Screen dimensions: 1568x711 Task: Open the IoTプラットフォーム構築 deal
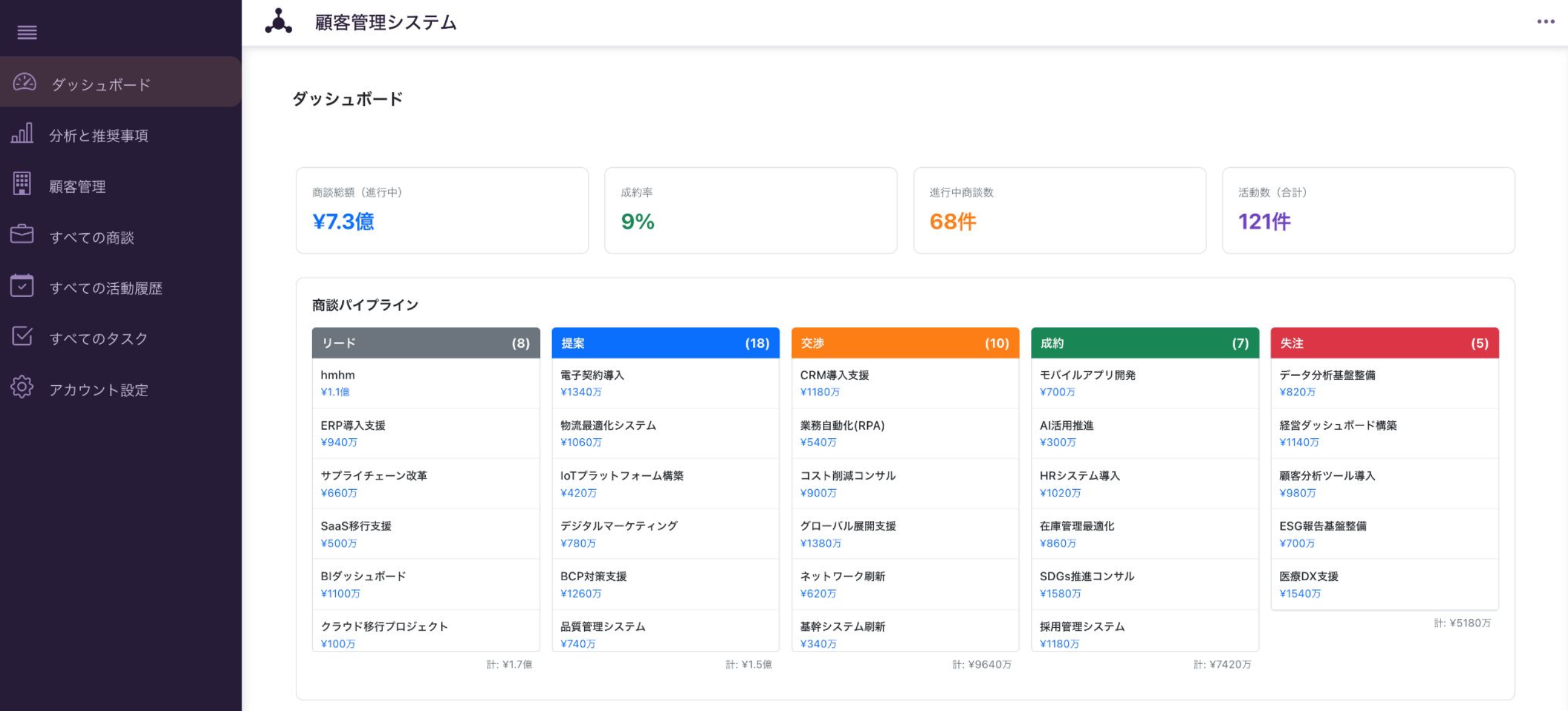tap(666, 484)
